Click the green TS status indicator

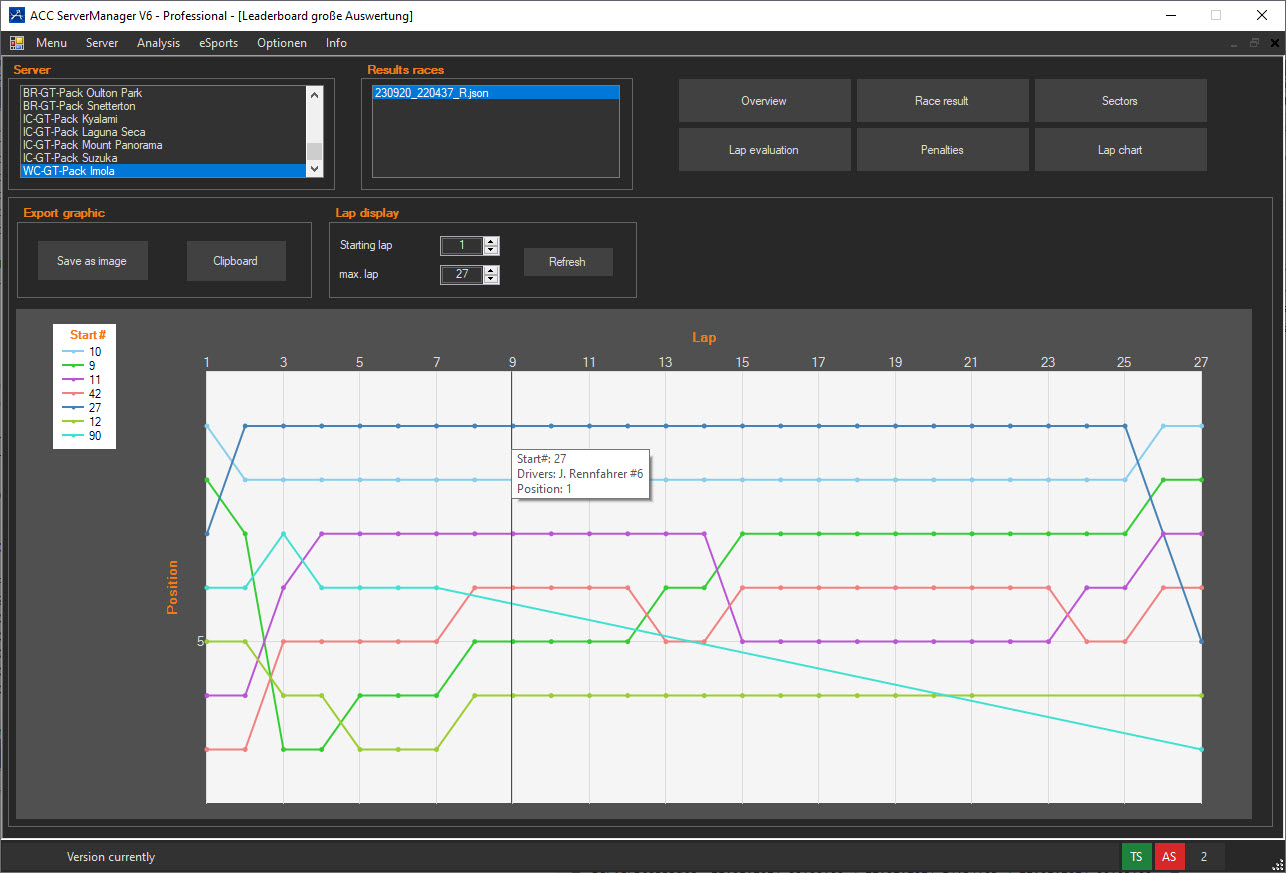1136,857
